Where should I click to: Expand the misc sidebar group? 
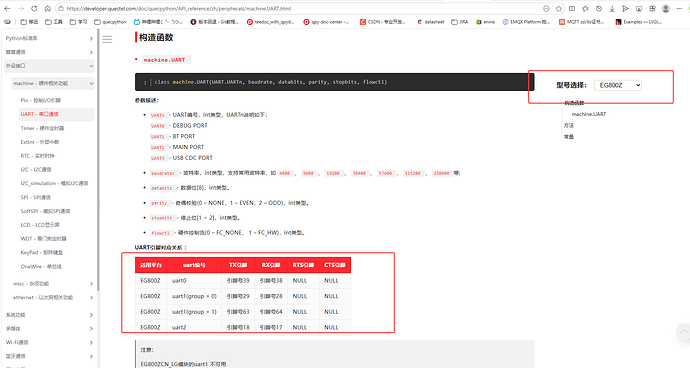tap(53, 284)
